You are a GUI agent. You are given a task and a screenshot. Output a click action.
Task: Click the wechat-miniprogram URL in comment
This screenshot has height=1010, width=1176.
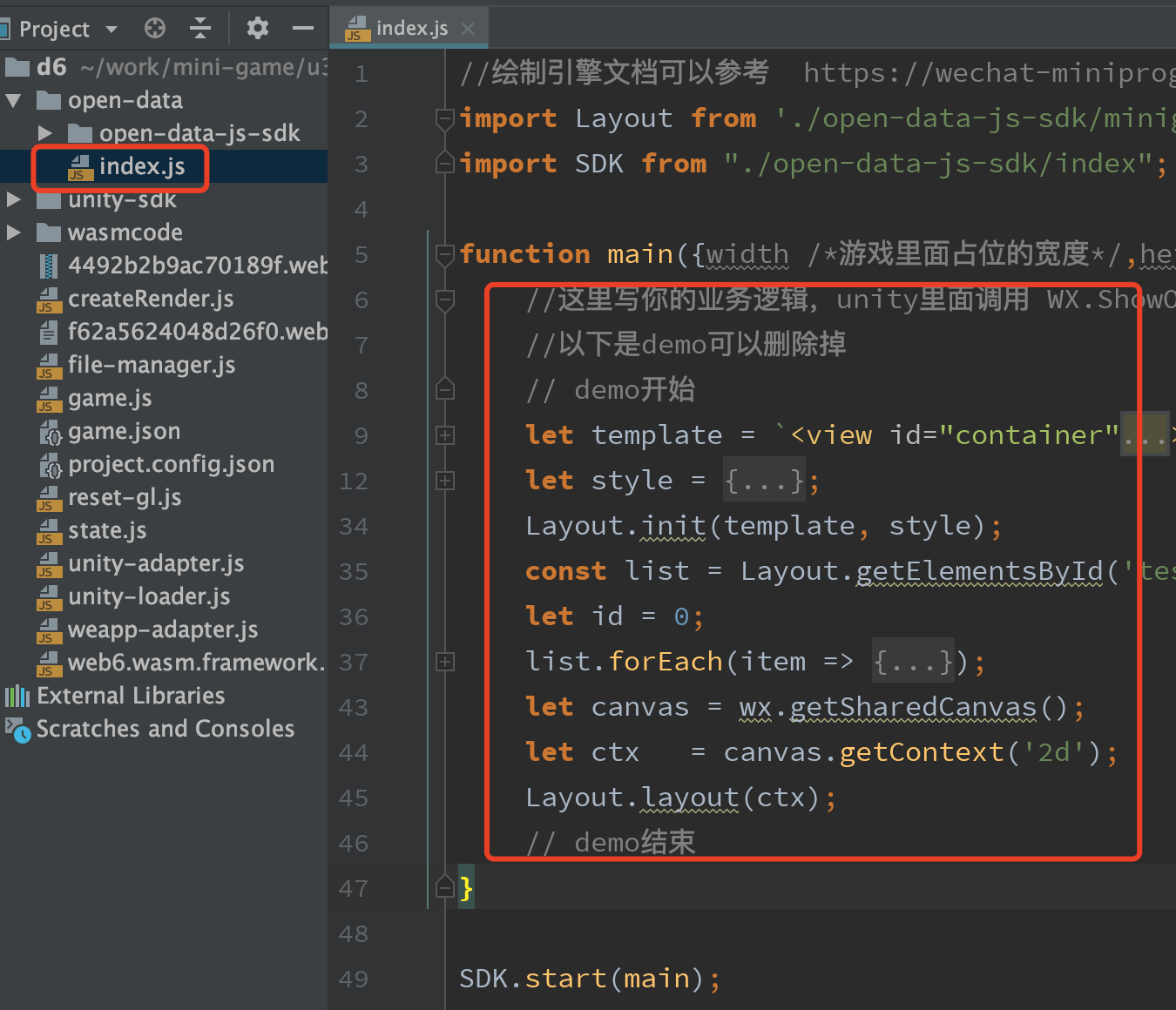click(989, 73)
